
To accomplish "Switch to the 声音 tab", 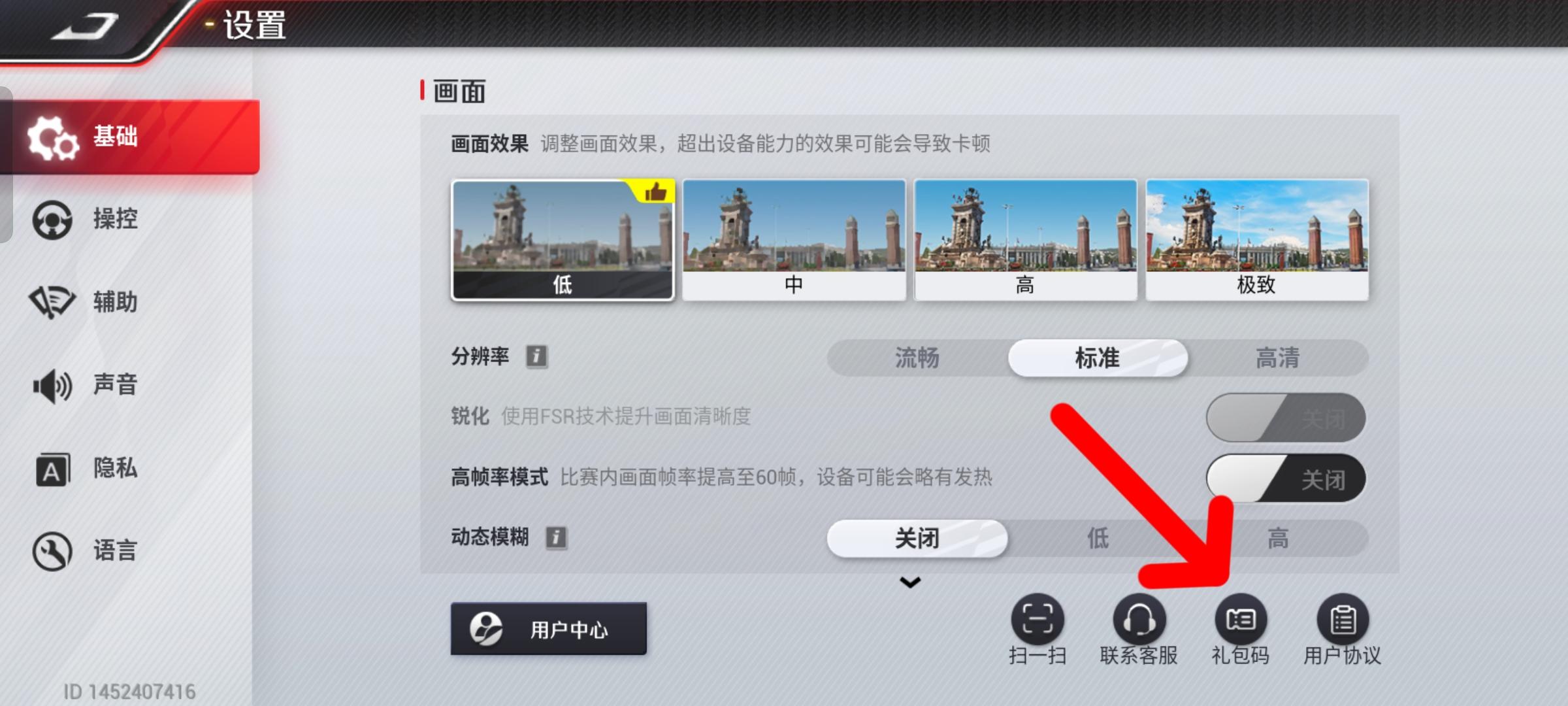I will (85, 385).
